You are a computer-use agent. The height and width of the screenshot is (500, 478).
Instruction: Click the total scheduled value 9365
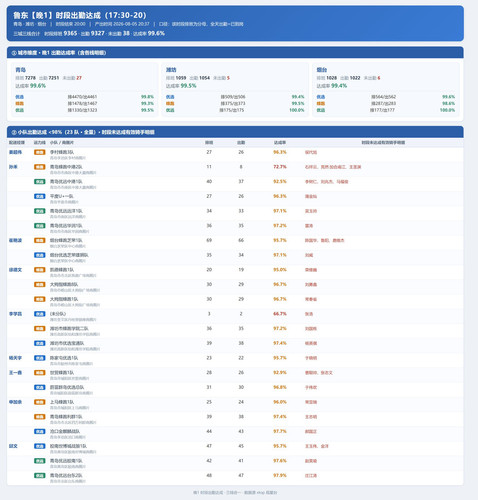click(x=70, y=33)
